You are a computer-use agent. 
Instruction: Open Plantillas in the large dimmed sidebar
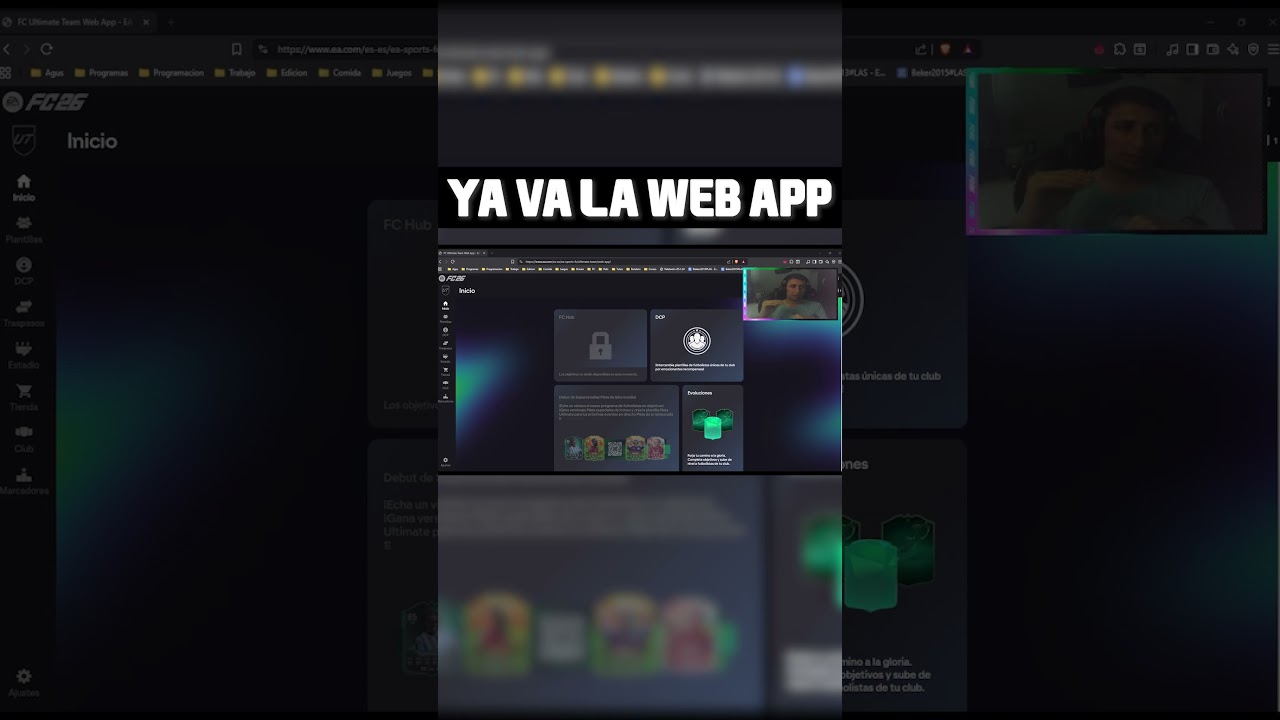23,230
